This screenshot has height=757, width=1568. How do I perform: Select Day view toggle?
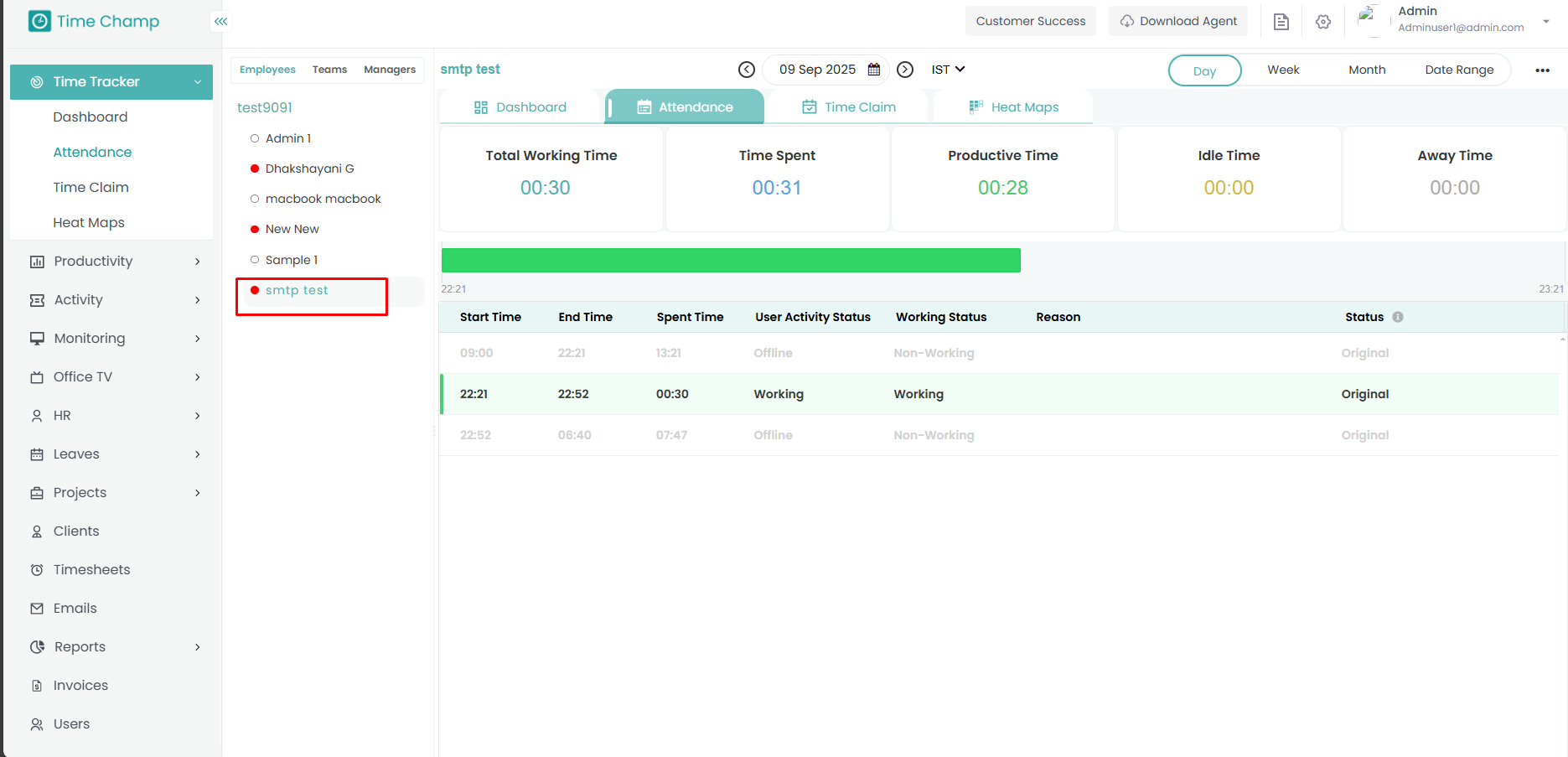pos(1204,70)
